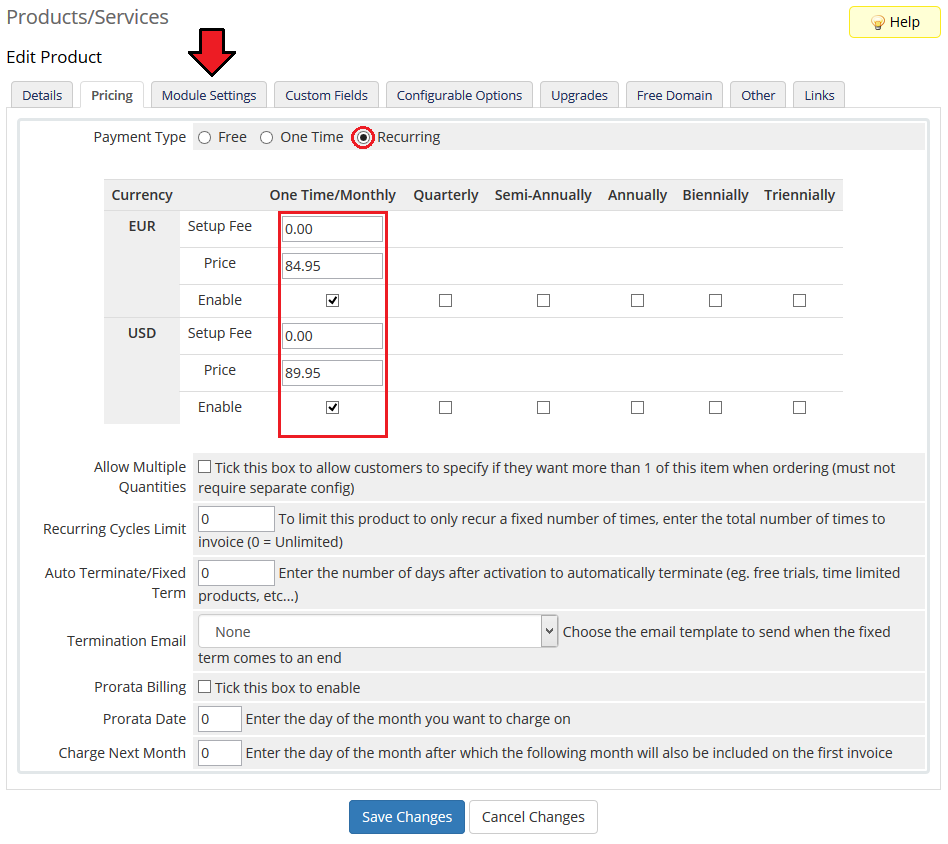This screenshot has height=844, width=948.
Task: Click the Triennially column header
Action: coord(799,195)
